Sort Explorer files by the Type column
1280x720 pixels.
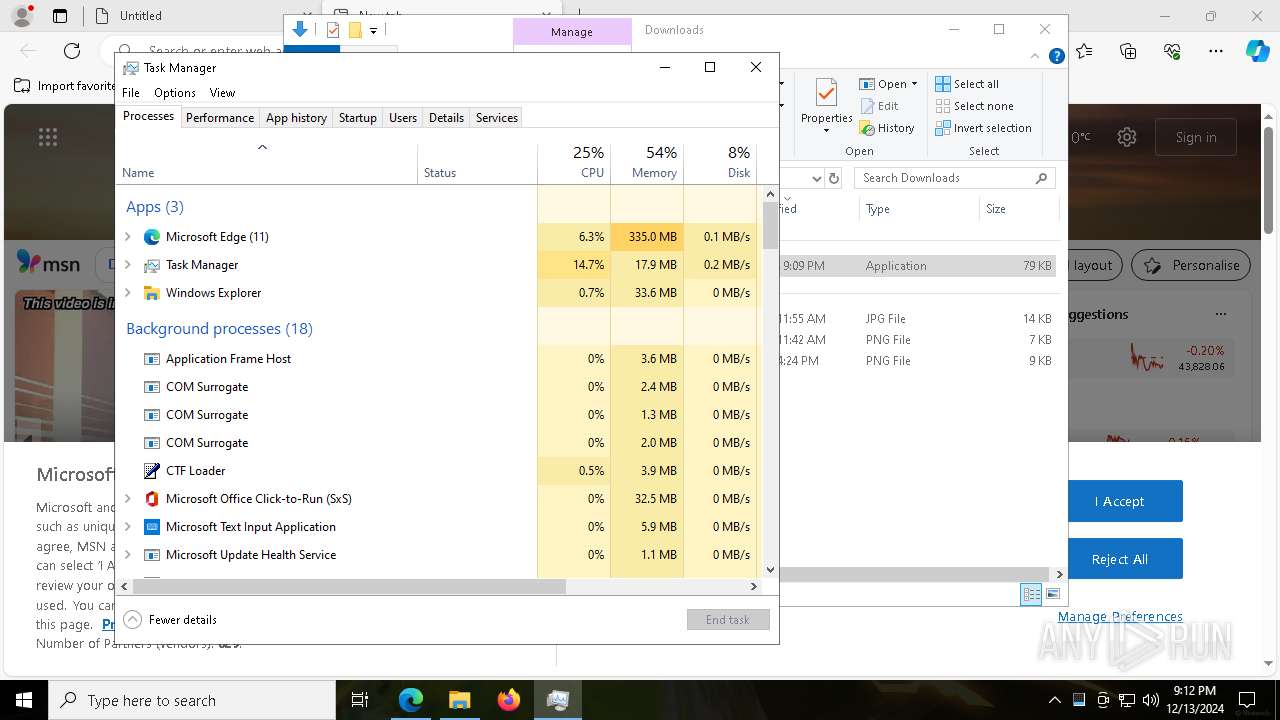[x=918, y=209]
